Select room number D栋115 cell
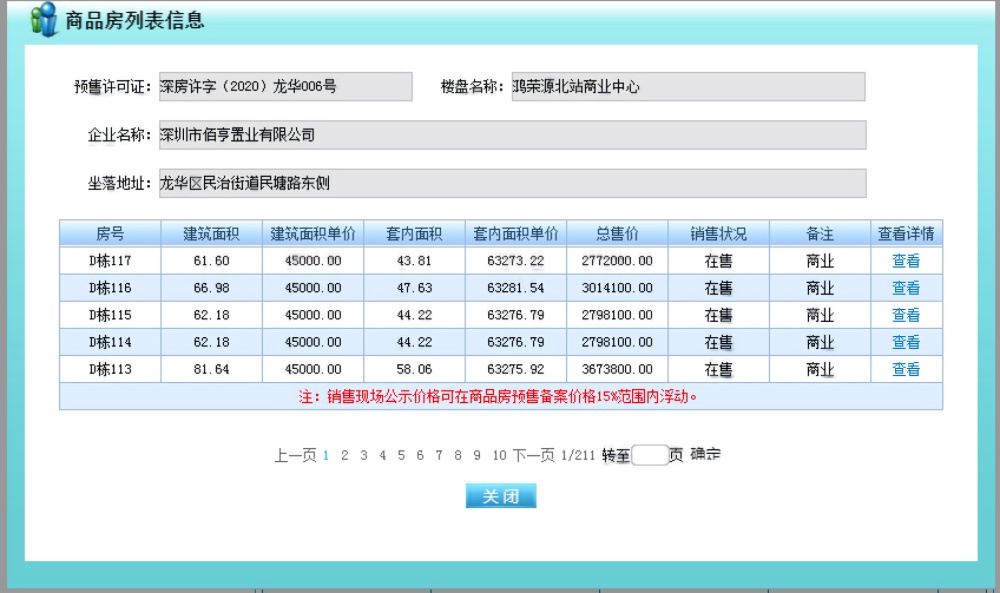This screenshot has height=593, width=1000. pyautogui.click(x=110, y=315)
